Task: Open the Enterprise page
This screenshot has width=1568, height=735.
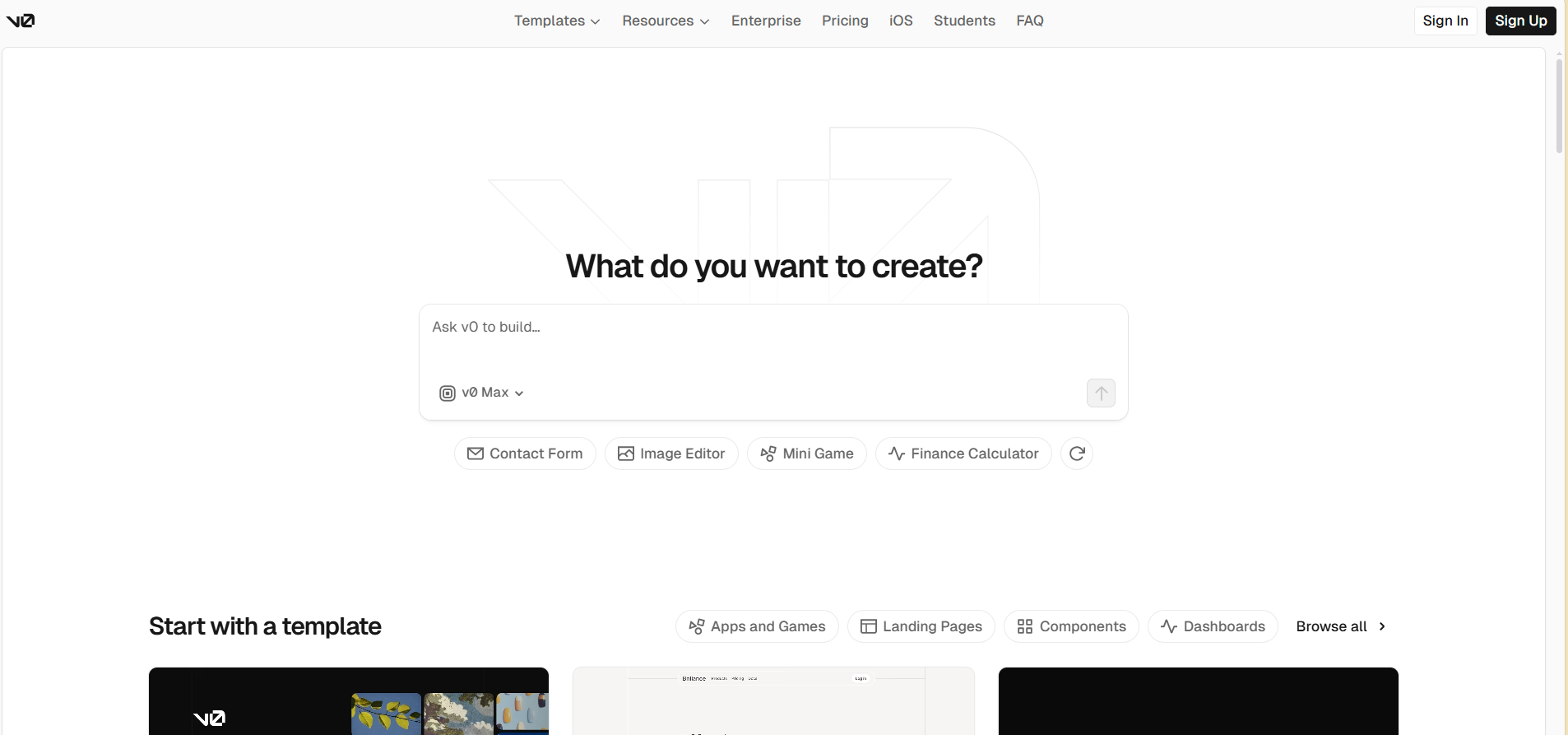Action: pos(766,21)
